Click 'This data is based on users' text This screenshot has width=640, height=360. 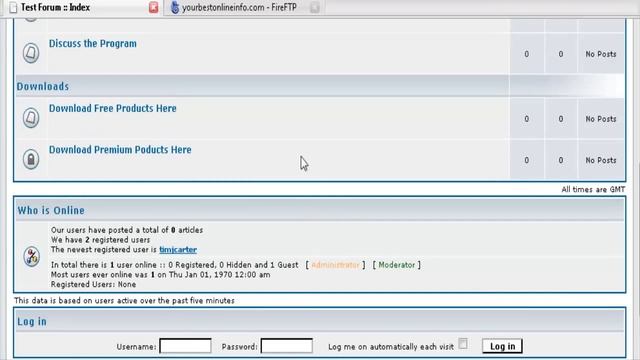click(x=124, y=300)
